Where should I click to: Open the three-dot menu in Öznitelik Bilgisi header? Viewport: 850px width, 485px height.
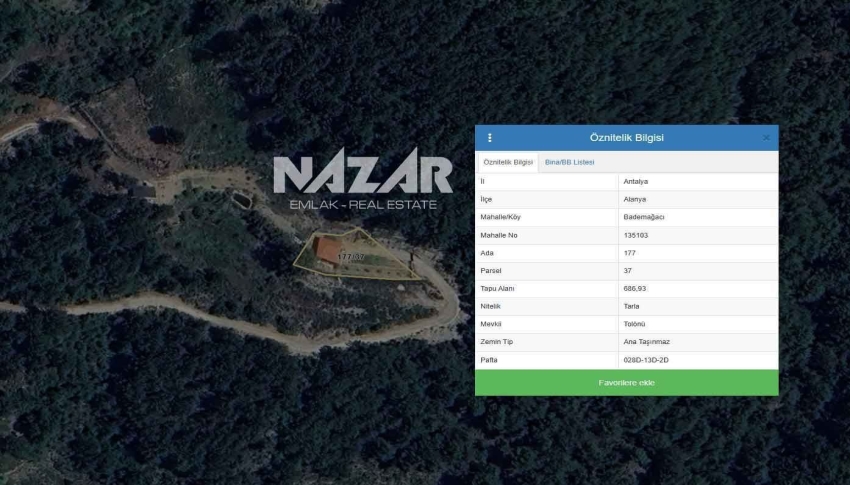(490, 138)
